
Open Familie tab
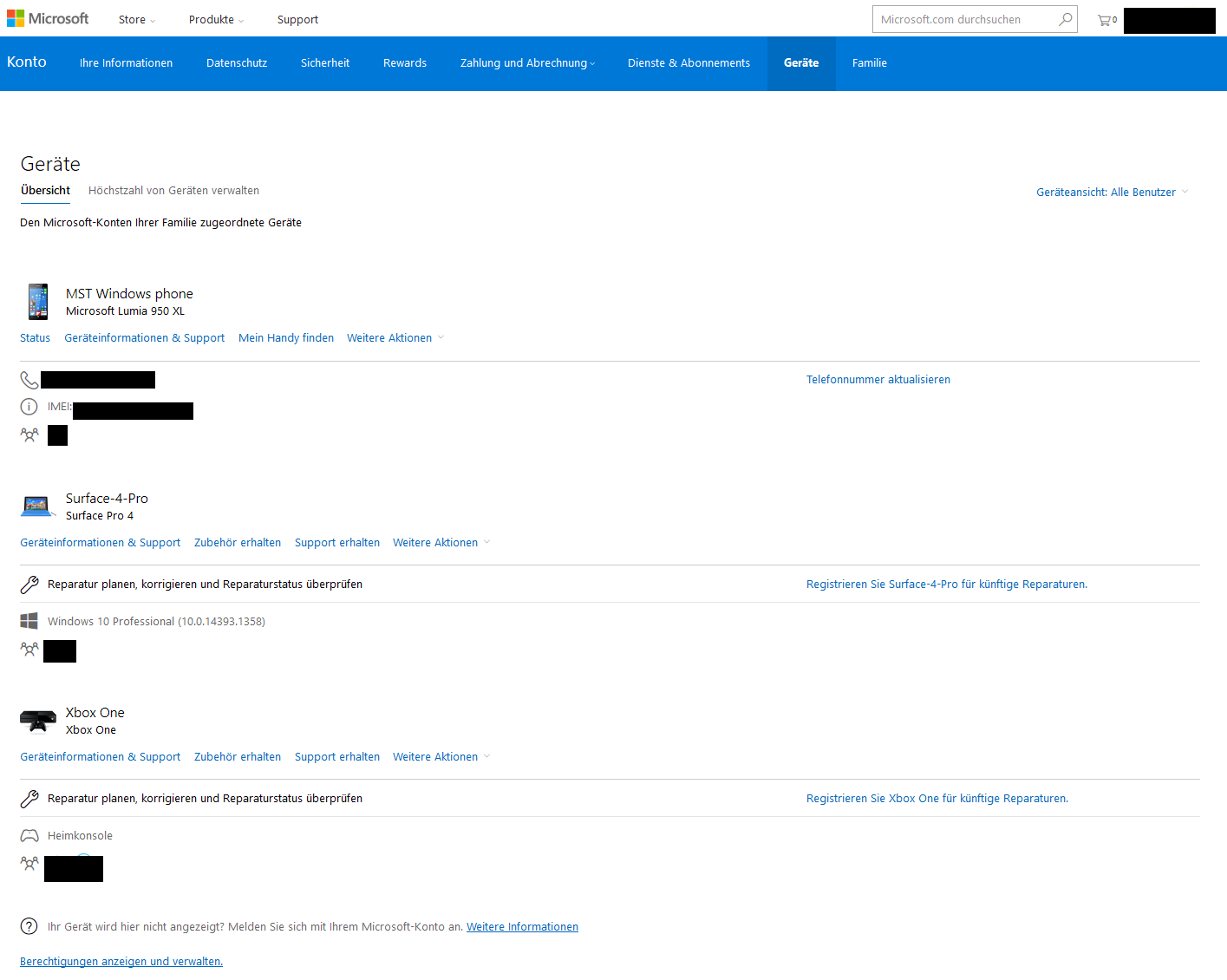(870, 63)
